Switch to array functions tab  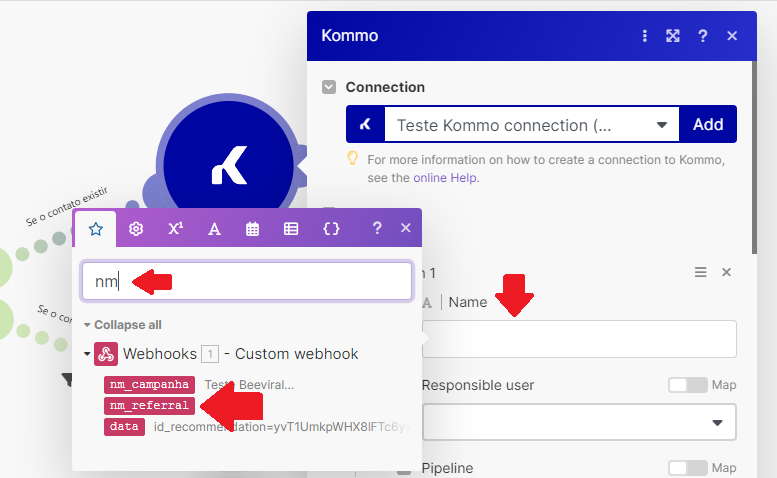click(291, 229)
